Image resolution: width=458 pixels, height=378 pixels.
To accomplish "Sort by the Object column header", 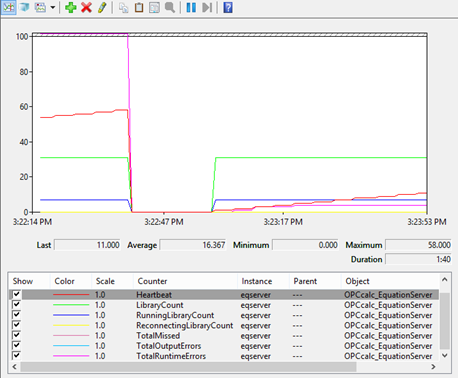I will click(390, 281).
